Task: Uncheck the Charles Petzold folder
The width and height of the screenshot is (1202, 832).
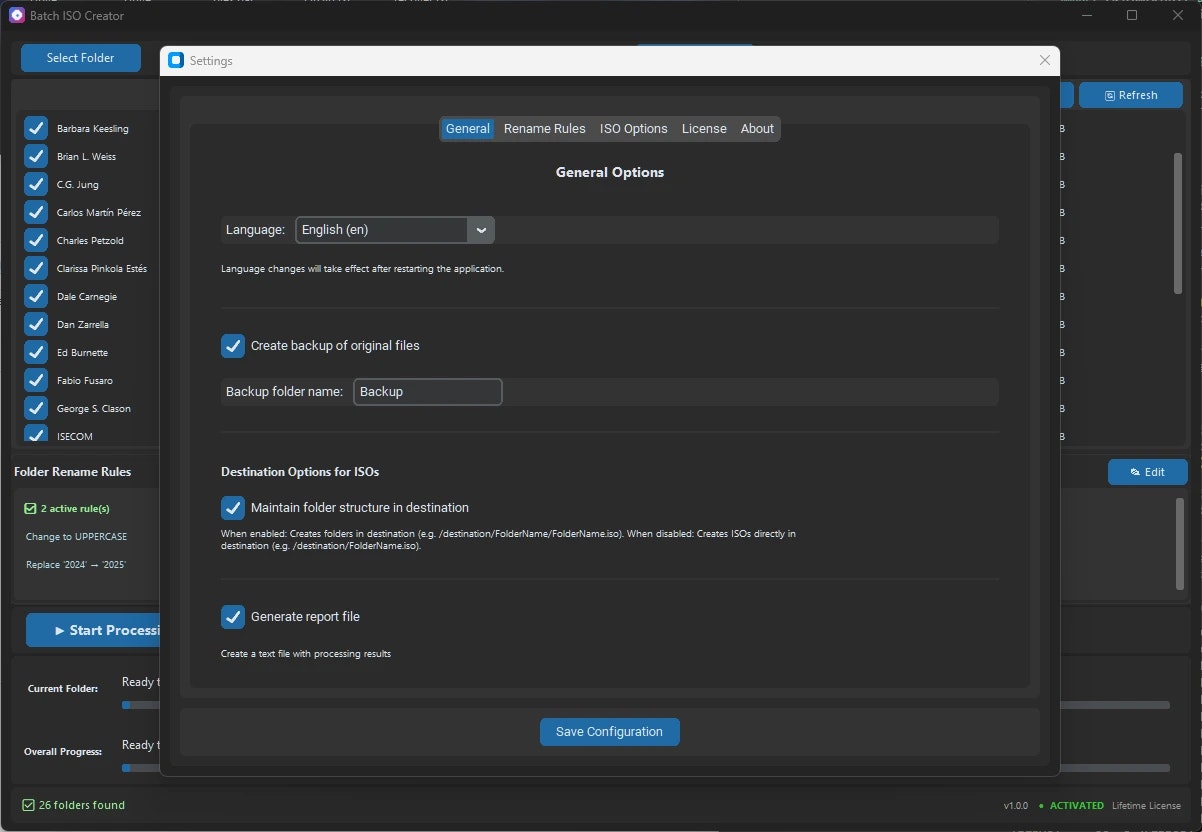Action: [x=36, y=241]
